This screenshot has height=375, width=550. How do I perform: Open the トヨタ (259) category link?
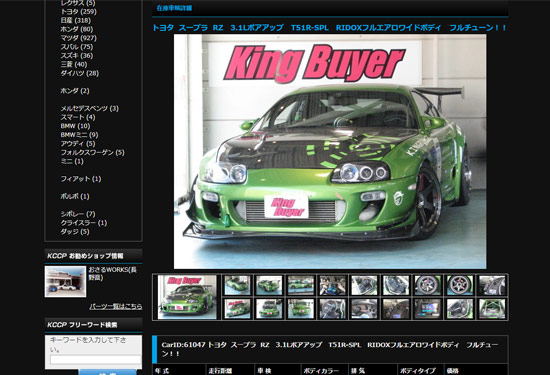pyautogui.click(x=79, y=12)
